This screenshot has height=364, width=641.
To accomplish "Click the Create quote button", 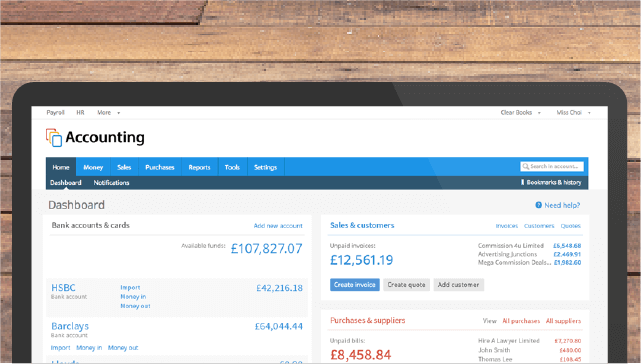I will pos(406,285).
